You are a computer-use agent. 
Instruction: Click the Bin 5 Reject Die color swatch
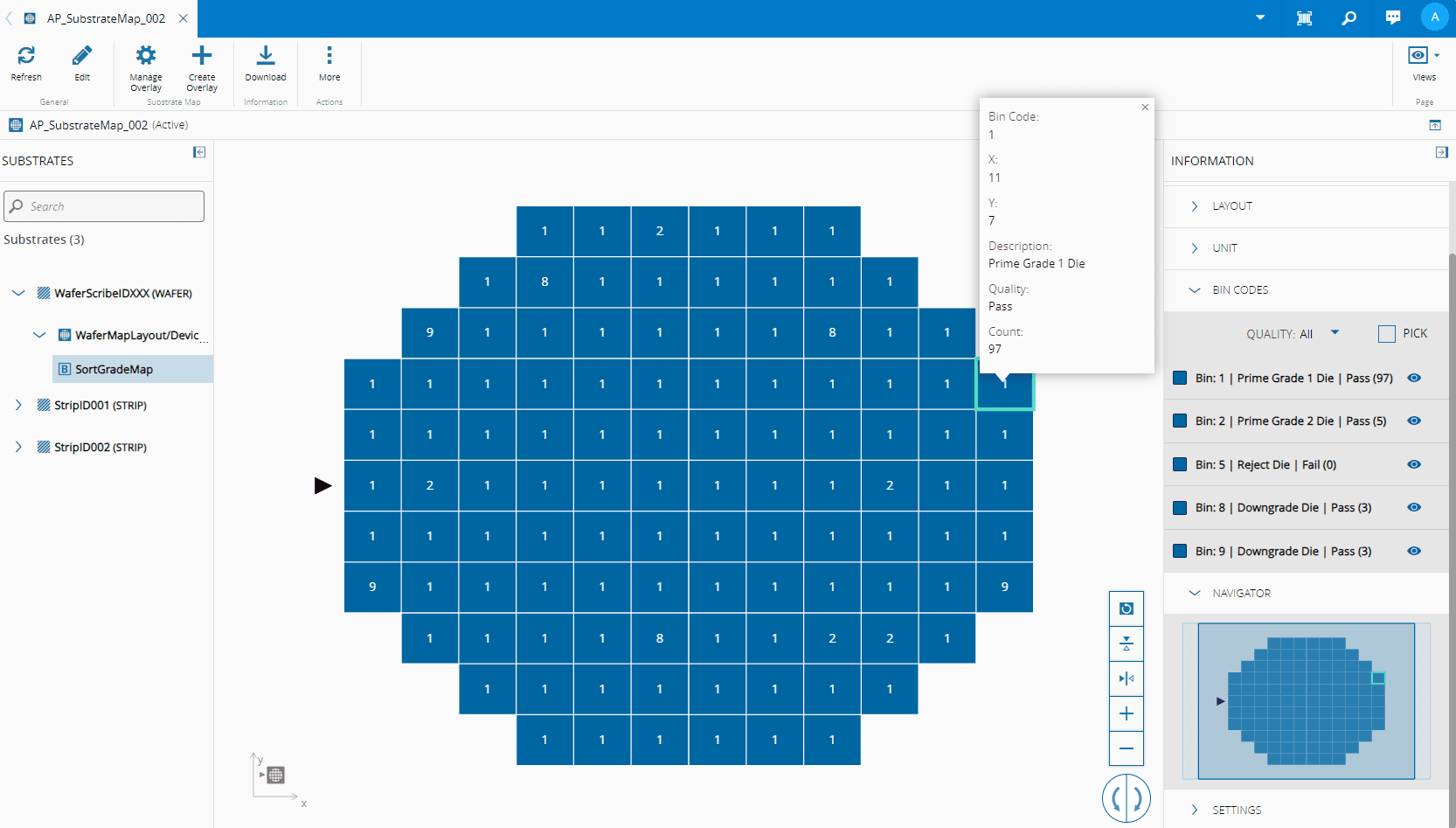[1180, 464]
